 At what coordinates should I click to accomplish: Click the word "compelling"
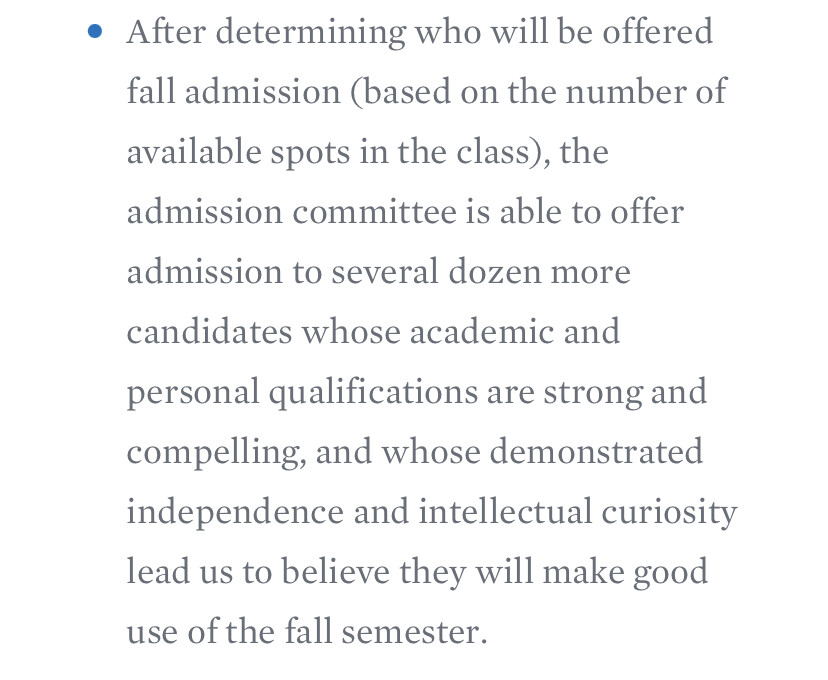(x=217, y=454)
